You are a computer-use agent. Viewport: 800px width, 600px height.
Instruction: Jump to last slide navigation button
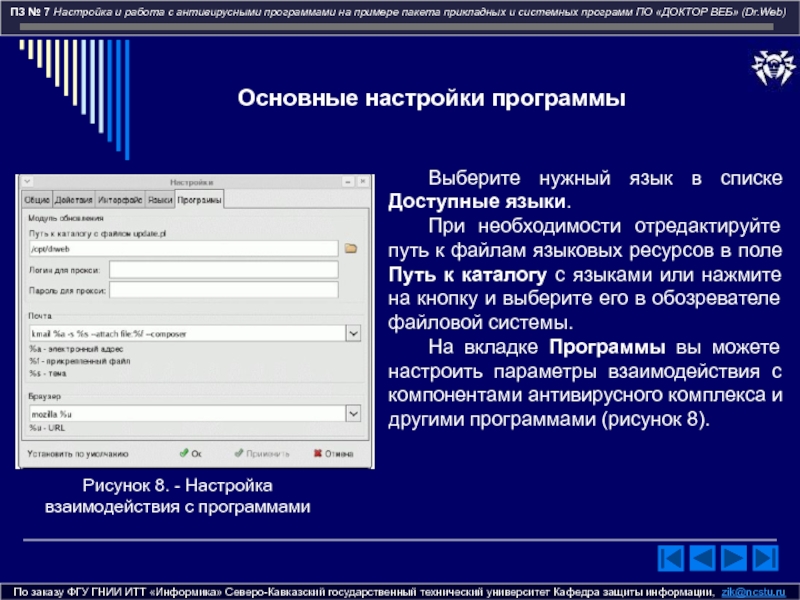765,558
